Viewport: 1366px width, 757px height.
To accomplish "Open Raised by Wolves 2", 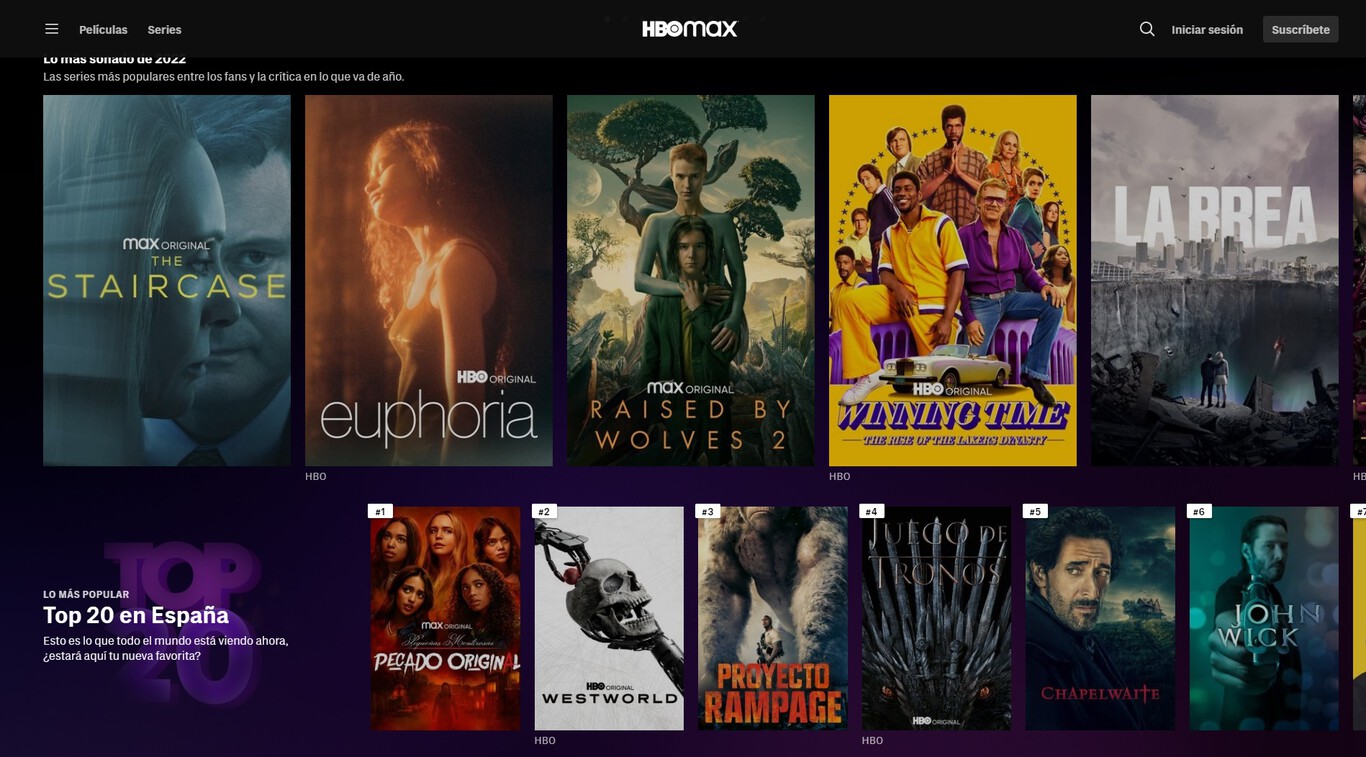I will [690, 280].
